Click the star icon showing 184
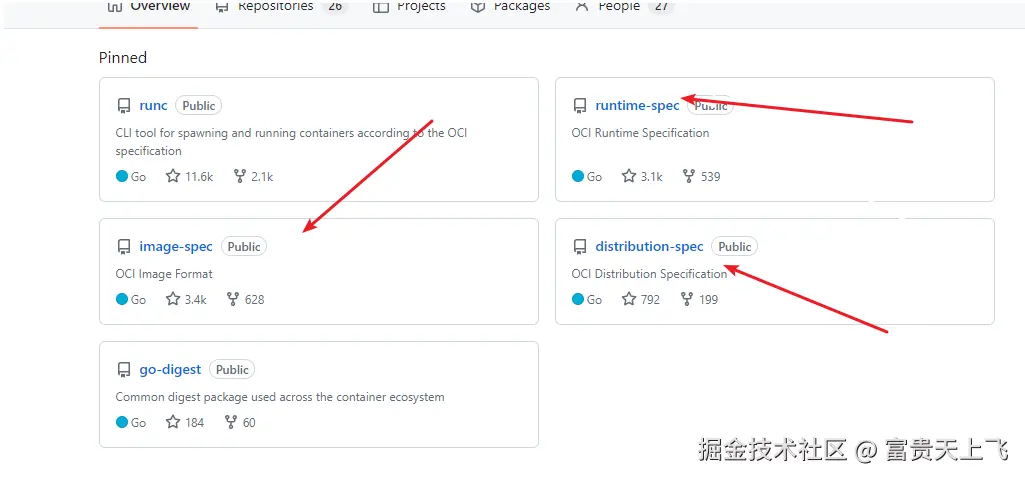Image resolution: width=1025 pixels, height=480 pixels. 173,422
